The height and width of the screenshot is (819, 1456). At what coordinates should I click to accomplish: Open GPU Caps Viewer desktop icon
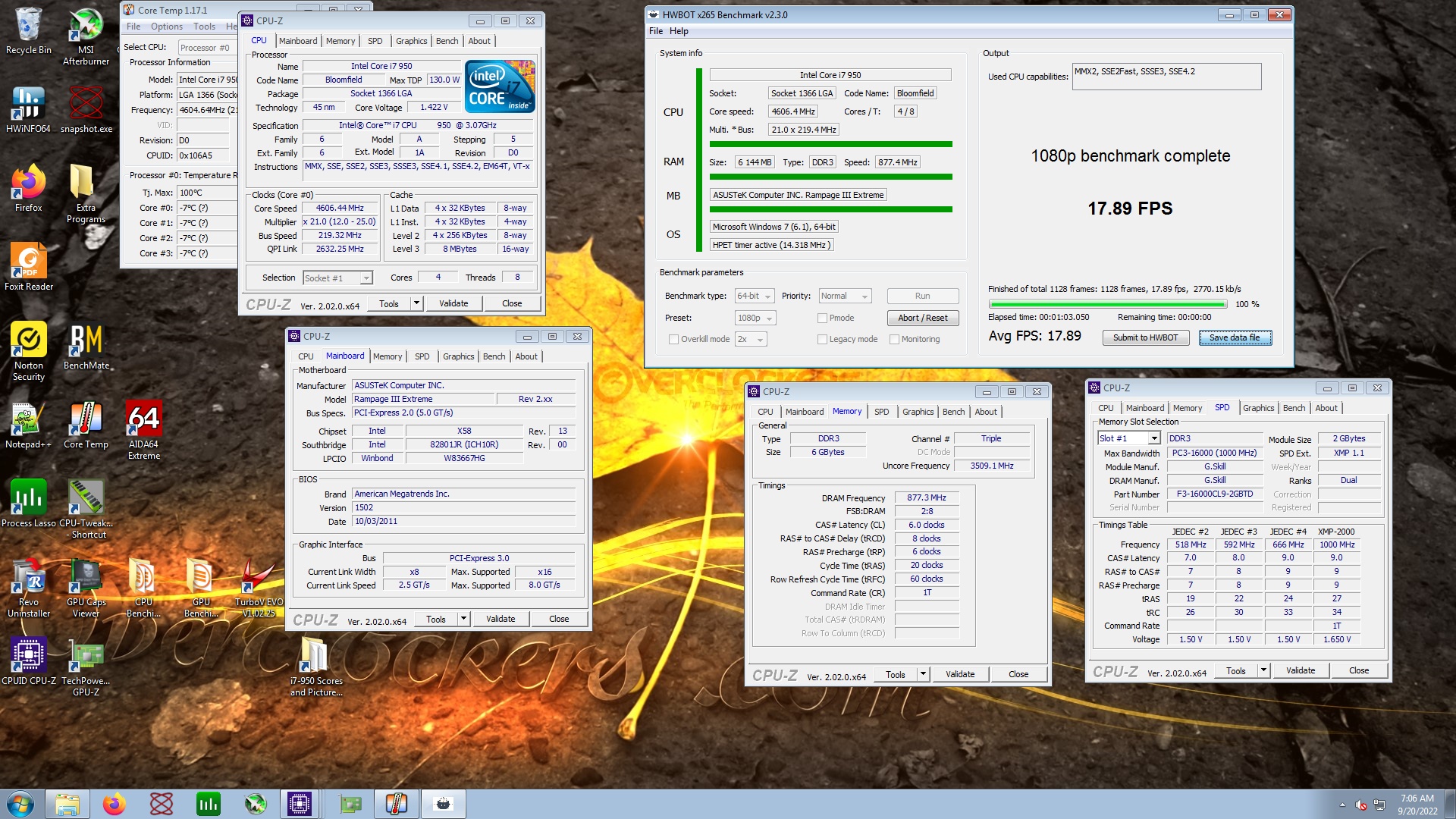[x=86, y=588]
